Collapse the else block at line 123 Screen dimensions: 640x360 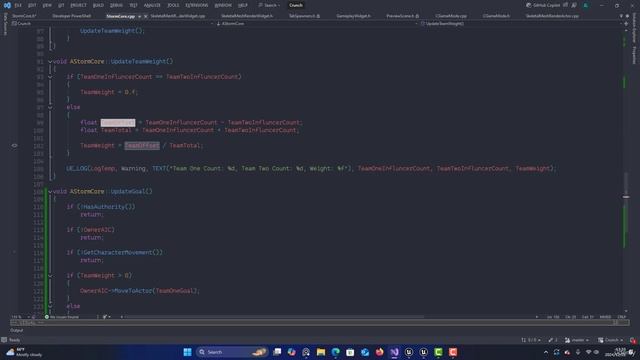click(50, 306)
